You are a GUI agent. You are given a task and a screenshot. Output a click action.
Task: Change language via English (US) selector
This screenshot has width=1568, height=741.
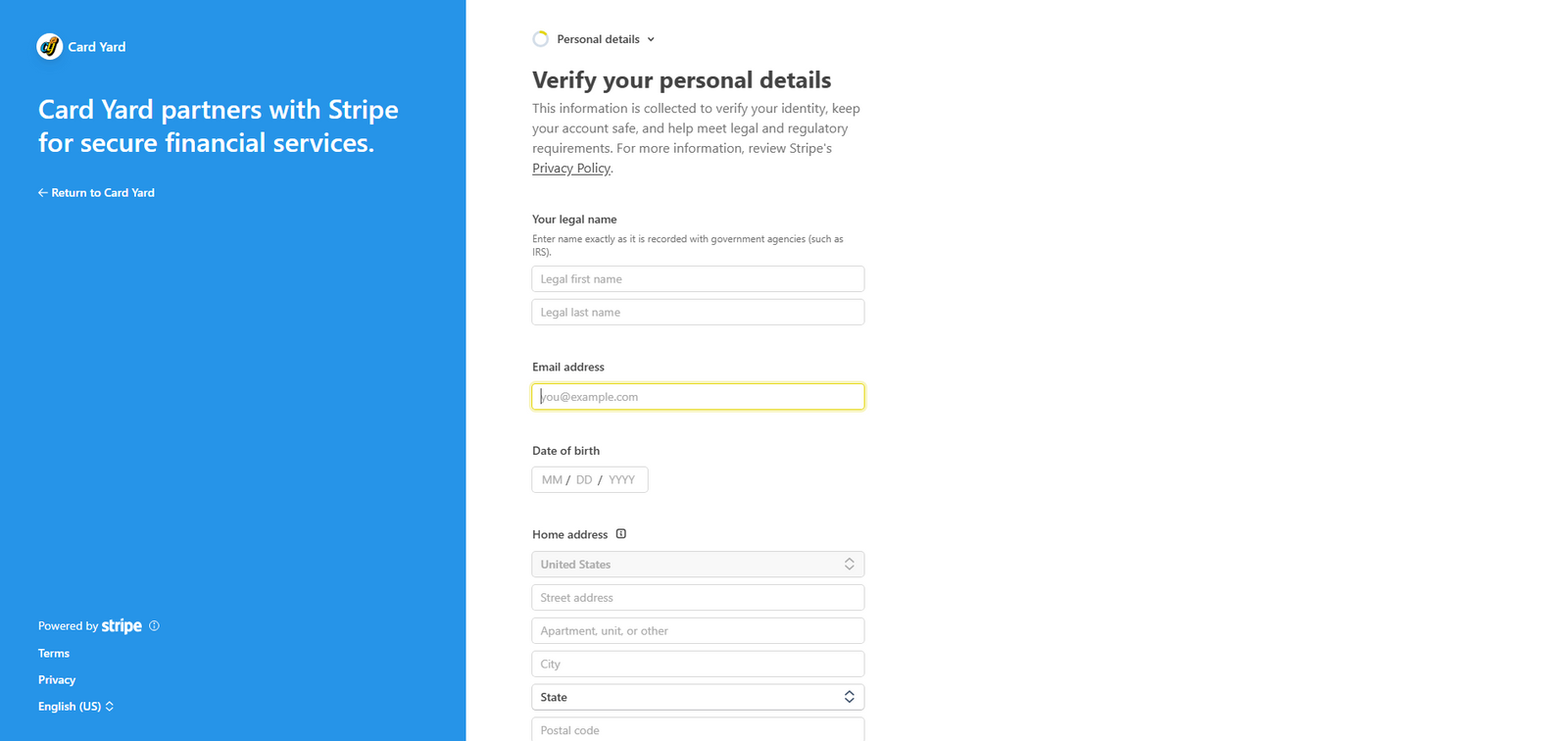(x=76, y=706)
